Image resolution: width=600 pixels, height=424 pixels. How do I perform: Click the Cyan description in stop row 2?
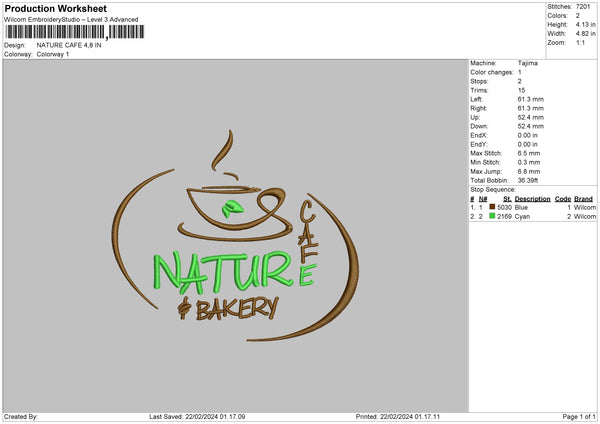tap(522, 217)
